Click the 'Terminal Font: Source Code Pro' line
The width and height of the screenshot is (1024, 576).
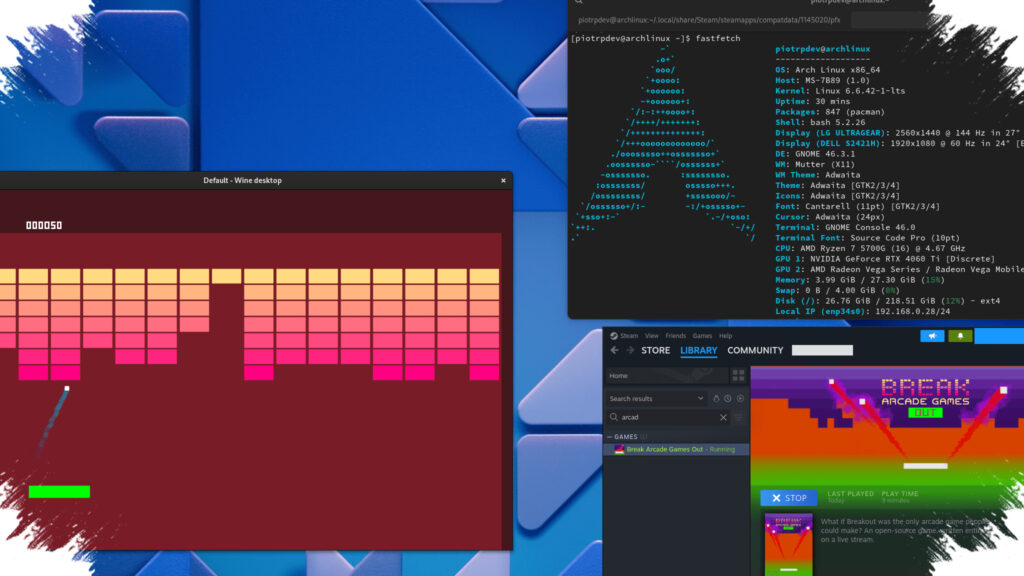pyautogui.click(x=867, y=238)
